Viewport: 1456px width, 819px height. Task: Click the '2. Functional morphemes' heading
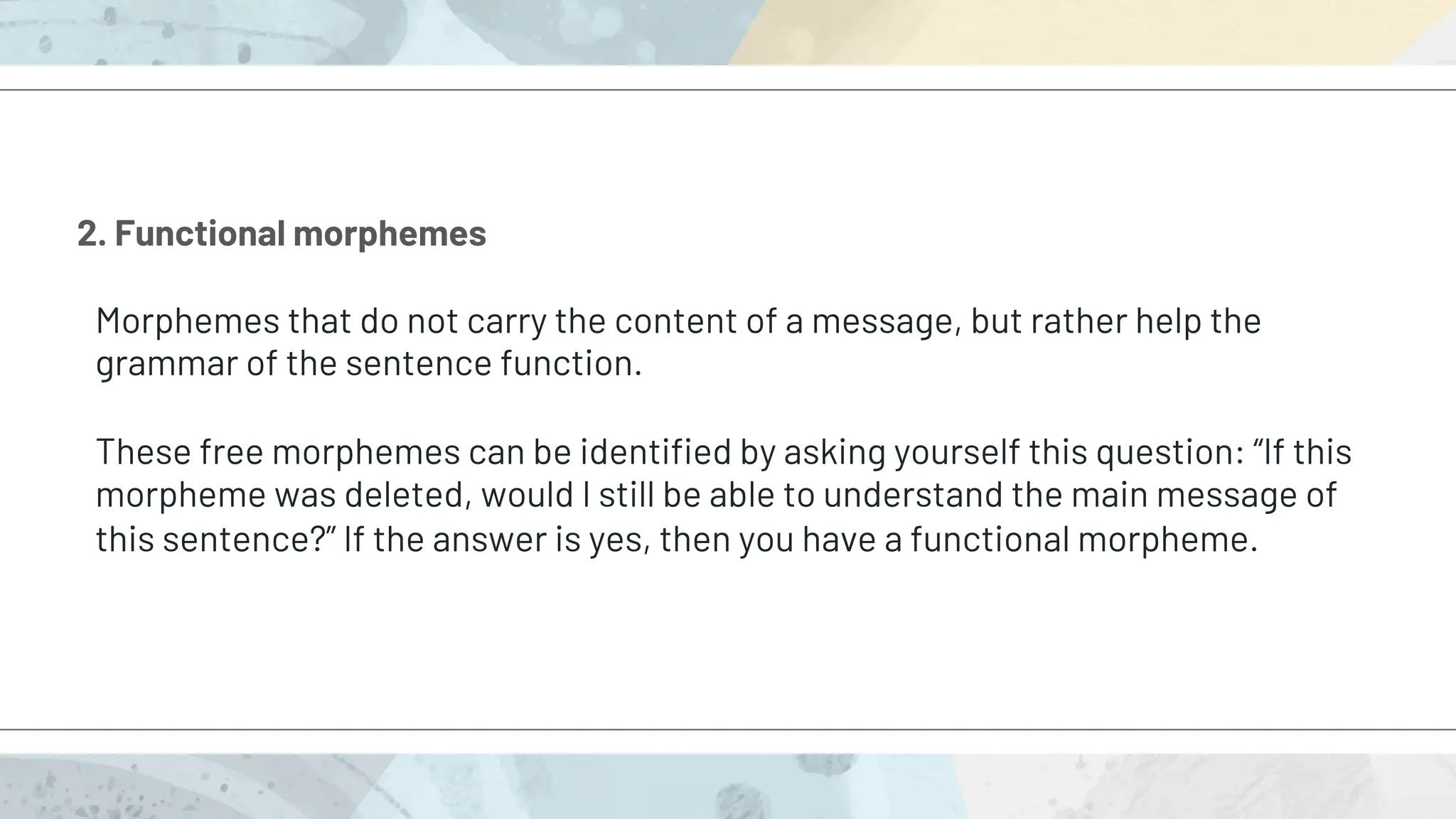(282, 233)
